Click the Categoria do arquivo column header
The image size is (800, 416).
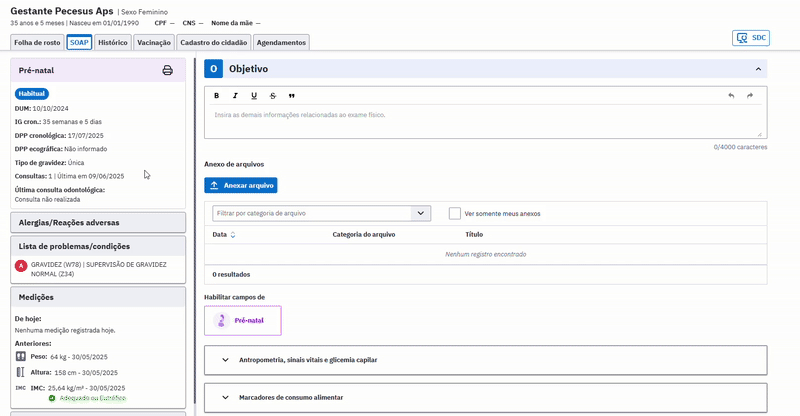[364, 235]
